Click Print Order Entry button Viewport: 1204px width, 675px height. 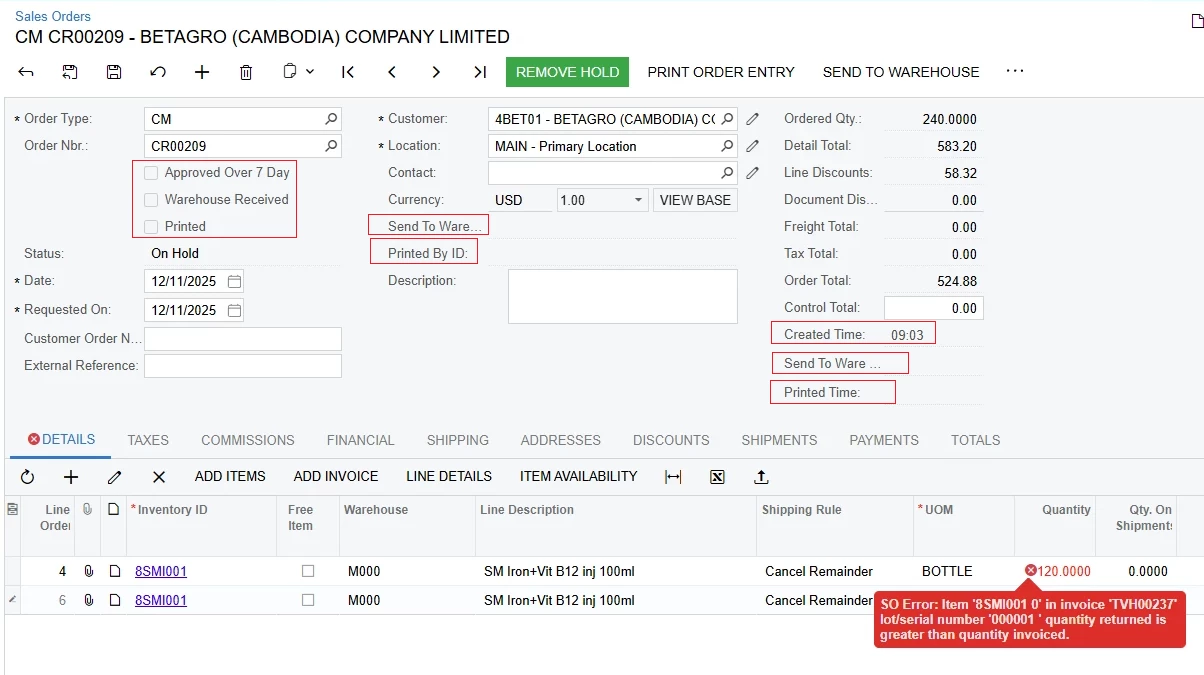(x=721, y=72)
